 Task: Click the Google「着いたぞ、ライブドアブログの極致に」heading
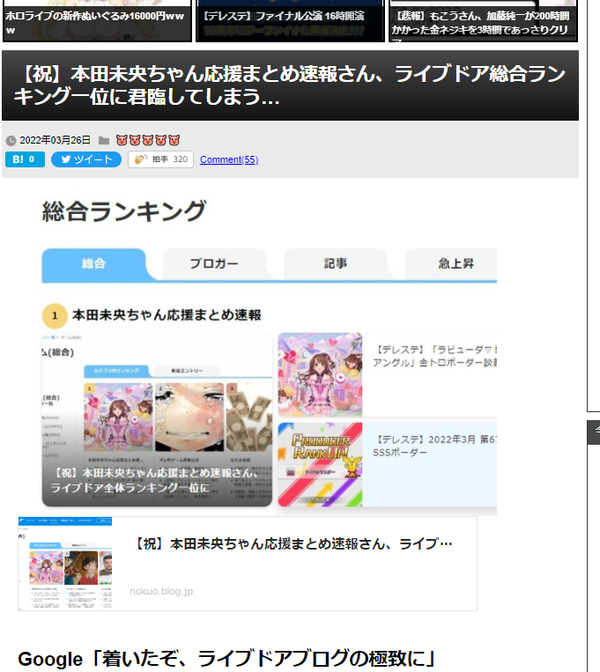227,659
